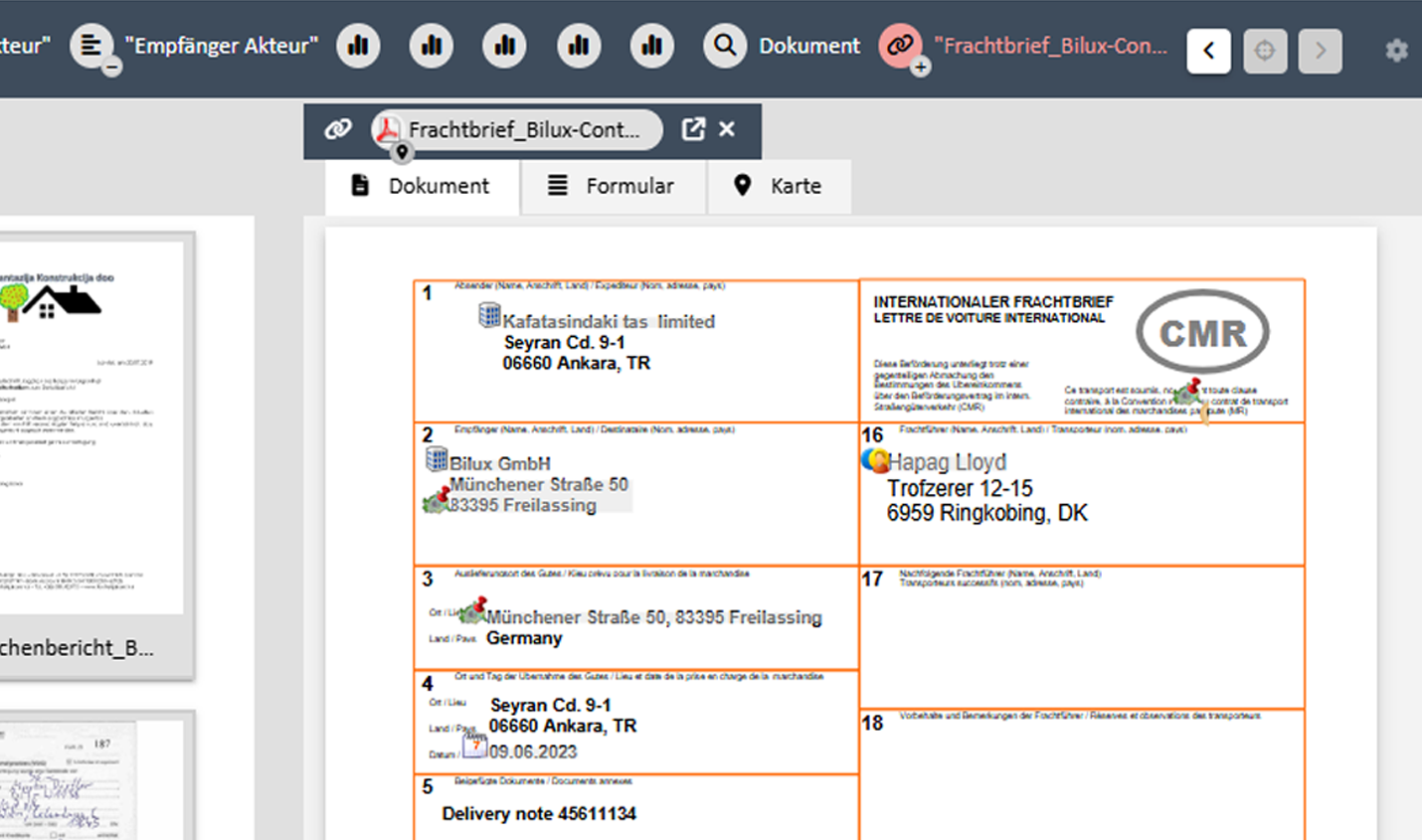Click the "Hapag Lloyd" carrier name

point(947,462)
